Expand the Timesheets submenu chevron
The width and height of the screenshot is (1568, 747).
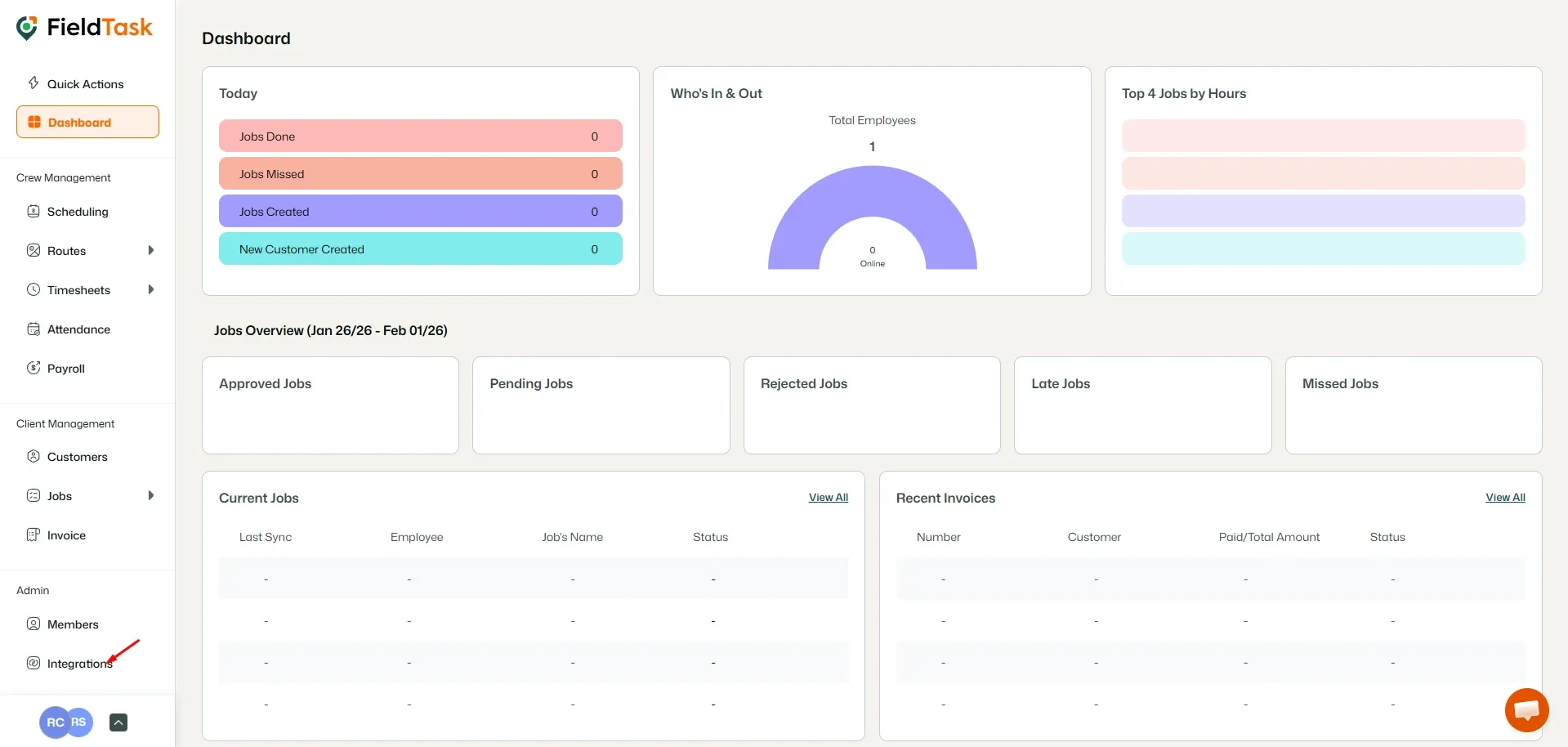coord(151,289)
